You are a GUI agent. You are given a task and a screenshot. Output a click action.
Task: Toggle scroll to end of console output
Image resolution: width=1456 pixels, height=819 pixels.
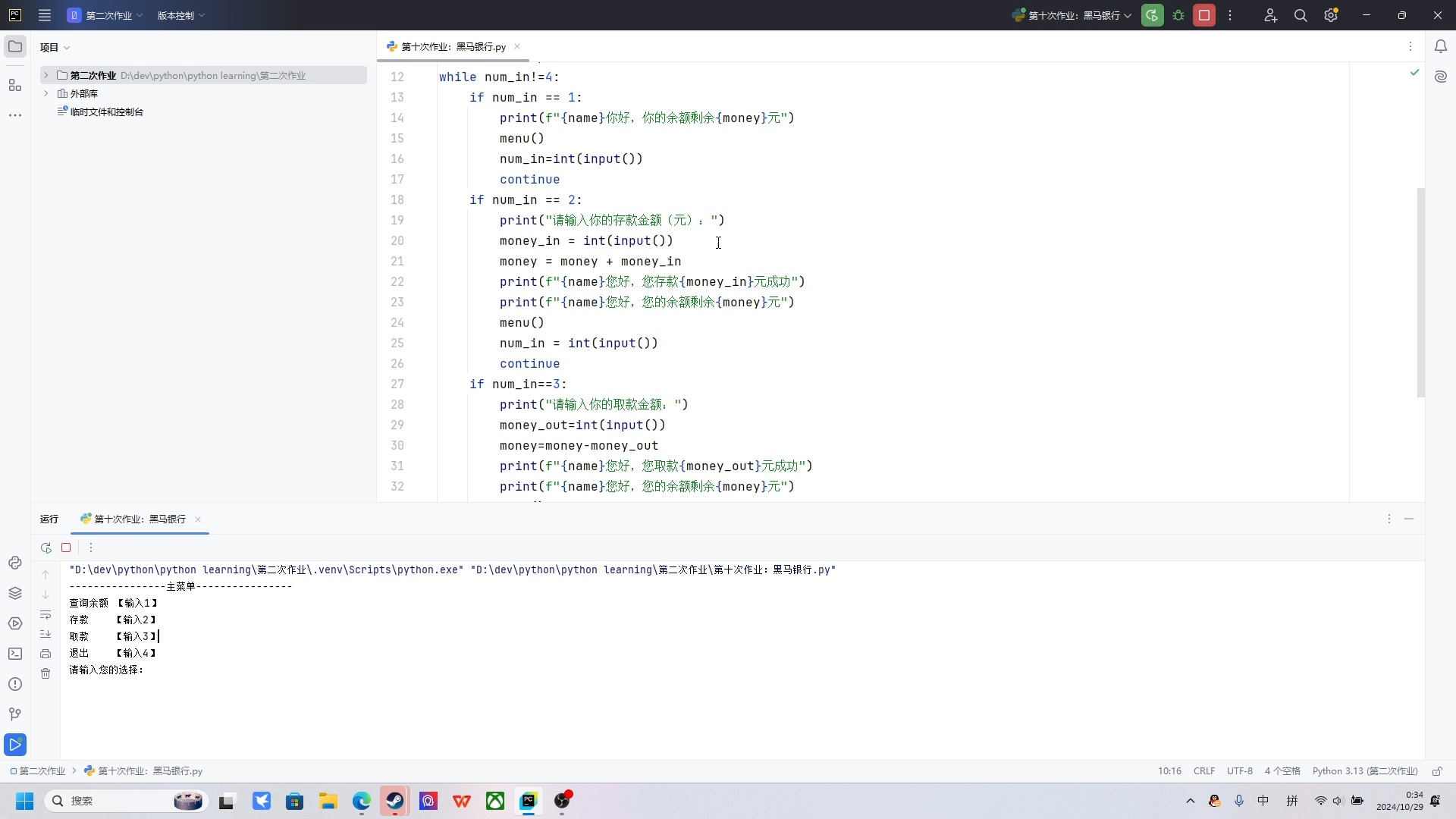pos(45,634)
